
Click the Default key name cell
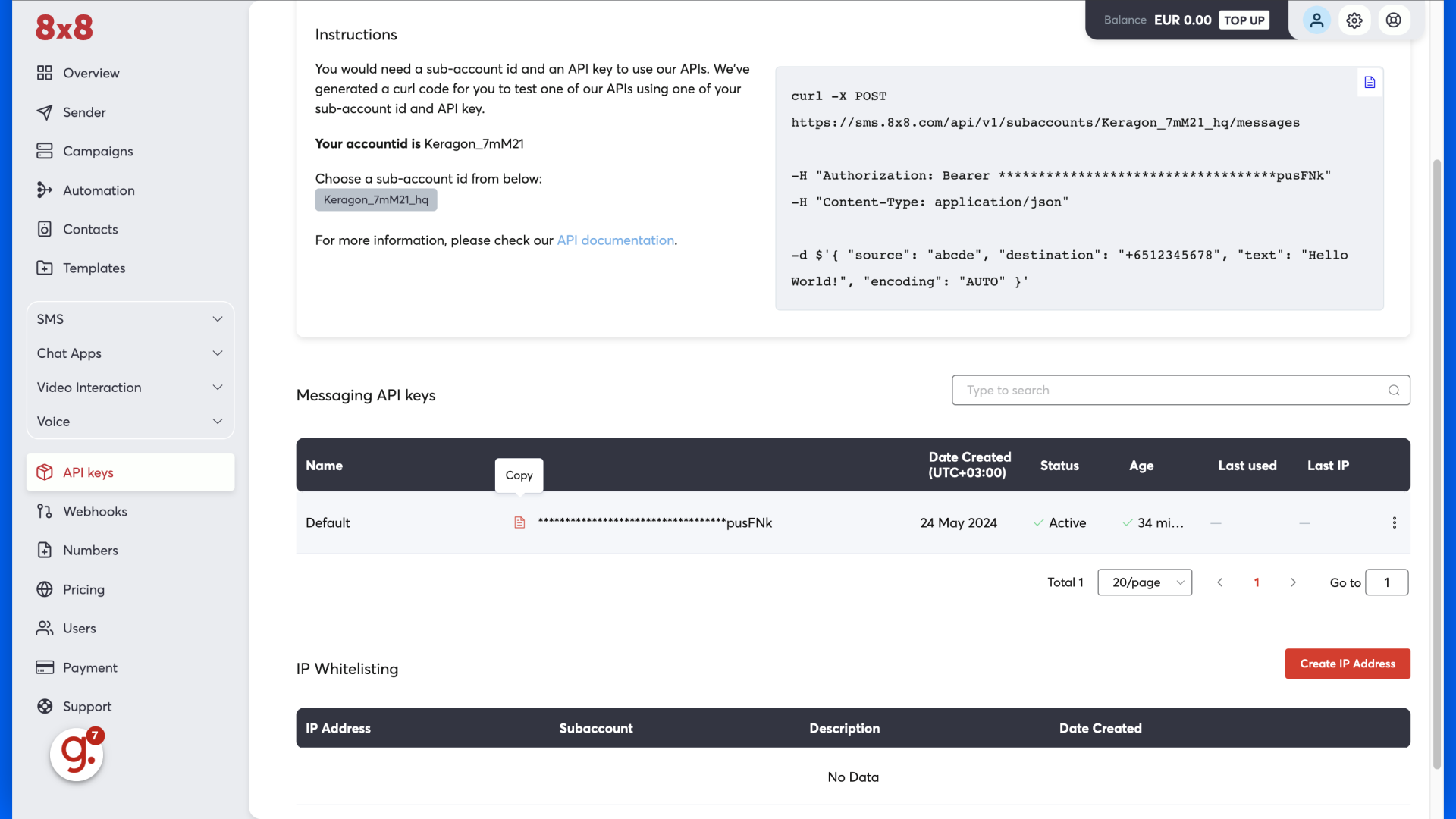click(x=328, y=523)
